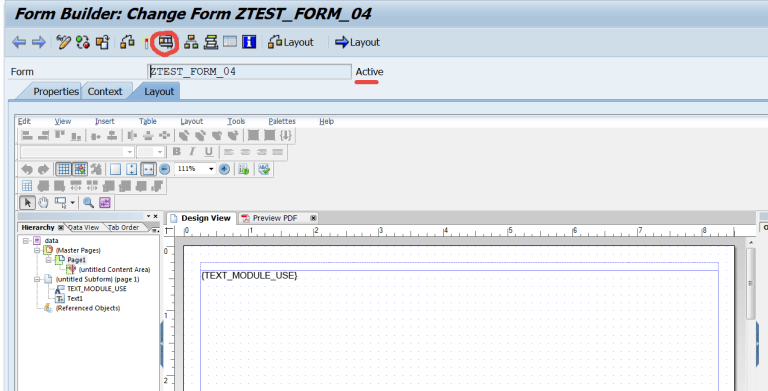Collapse the Page1 node
The height and width of the screenshot is (391, 768).
[x=49, y=260]
